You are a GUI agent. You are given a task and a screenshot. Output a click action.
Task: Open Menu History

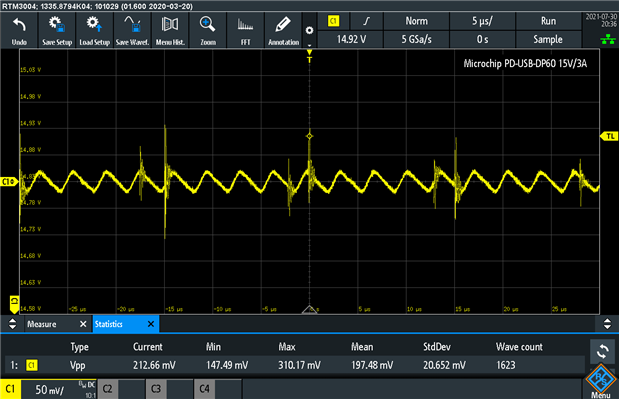point(170,30)
